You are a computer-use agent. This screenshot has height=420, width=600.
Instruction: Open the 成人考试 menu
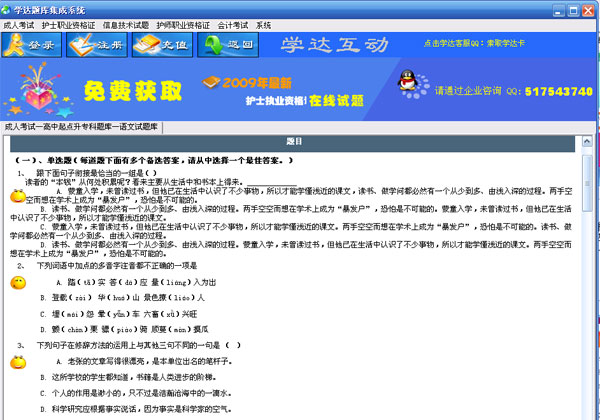coord(19,25)
